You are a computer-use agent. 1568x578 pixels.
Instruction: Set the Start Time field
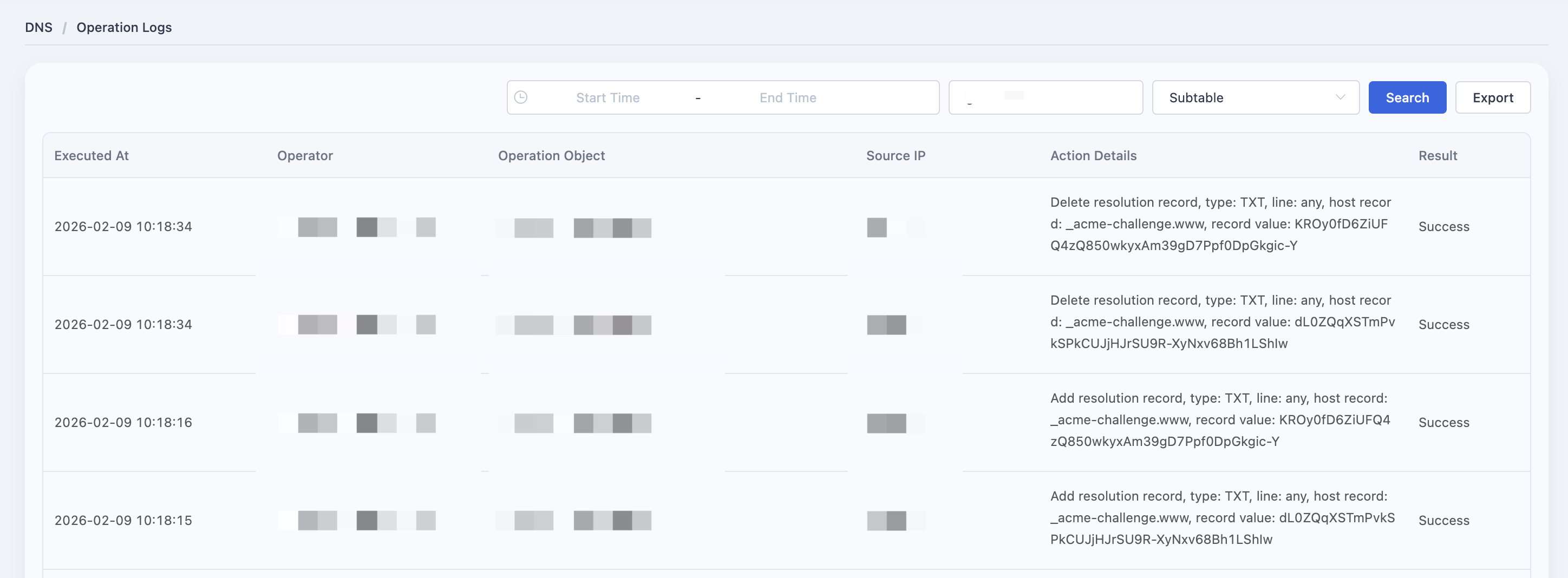pyautogui.click(x=607, y=97)
